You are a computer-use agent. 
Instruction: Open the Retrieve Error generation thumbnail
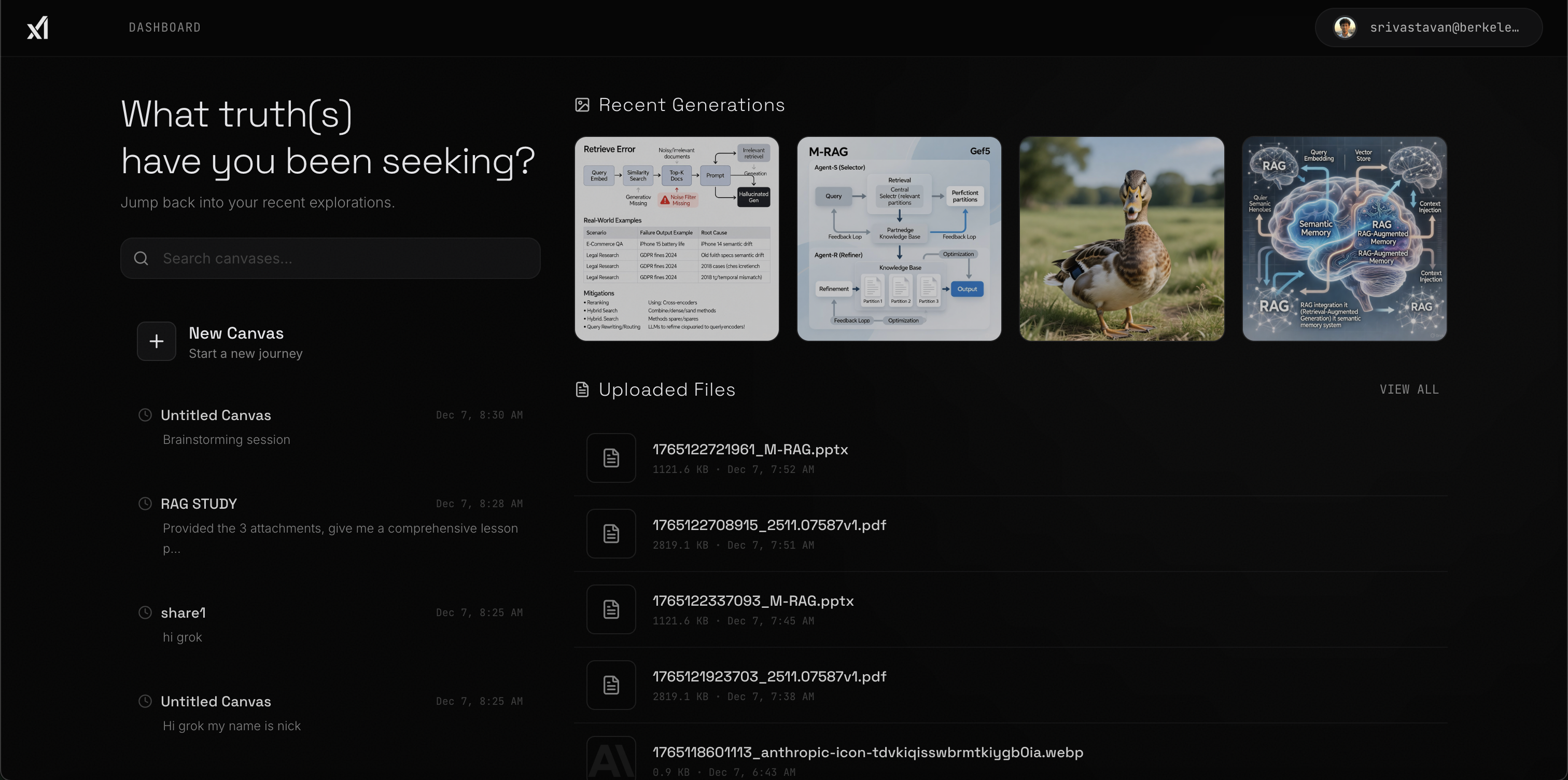677,239
